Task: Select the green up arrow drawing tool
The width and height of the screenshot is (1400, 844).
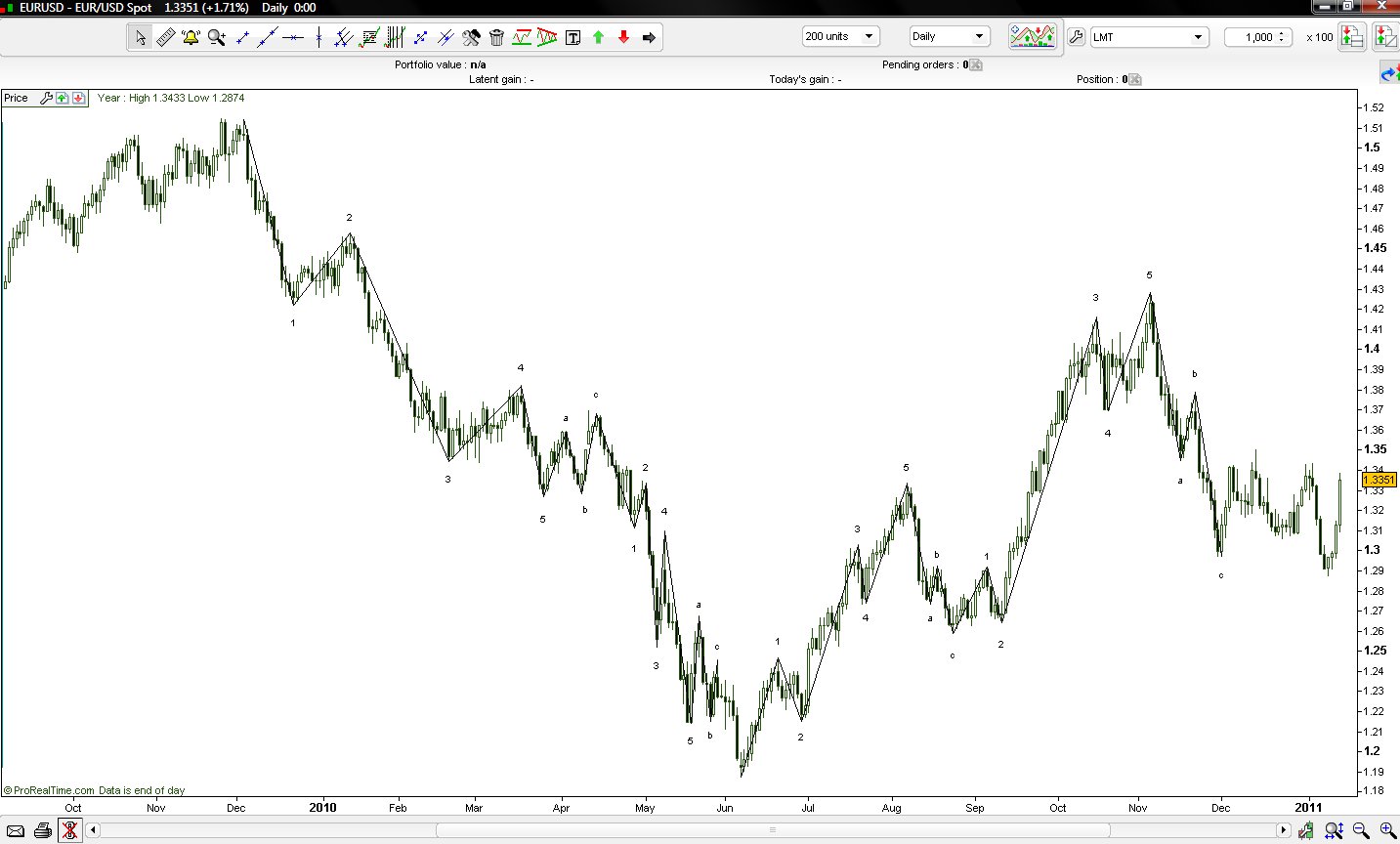Action: click(x=598, y=37)
